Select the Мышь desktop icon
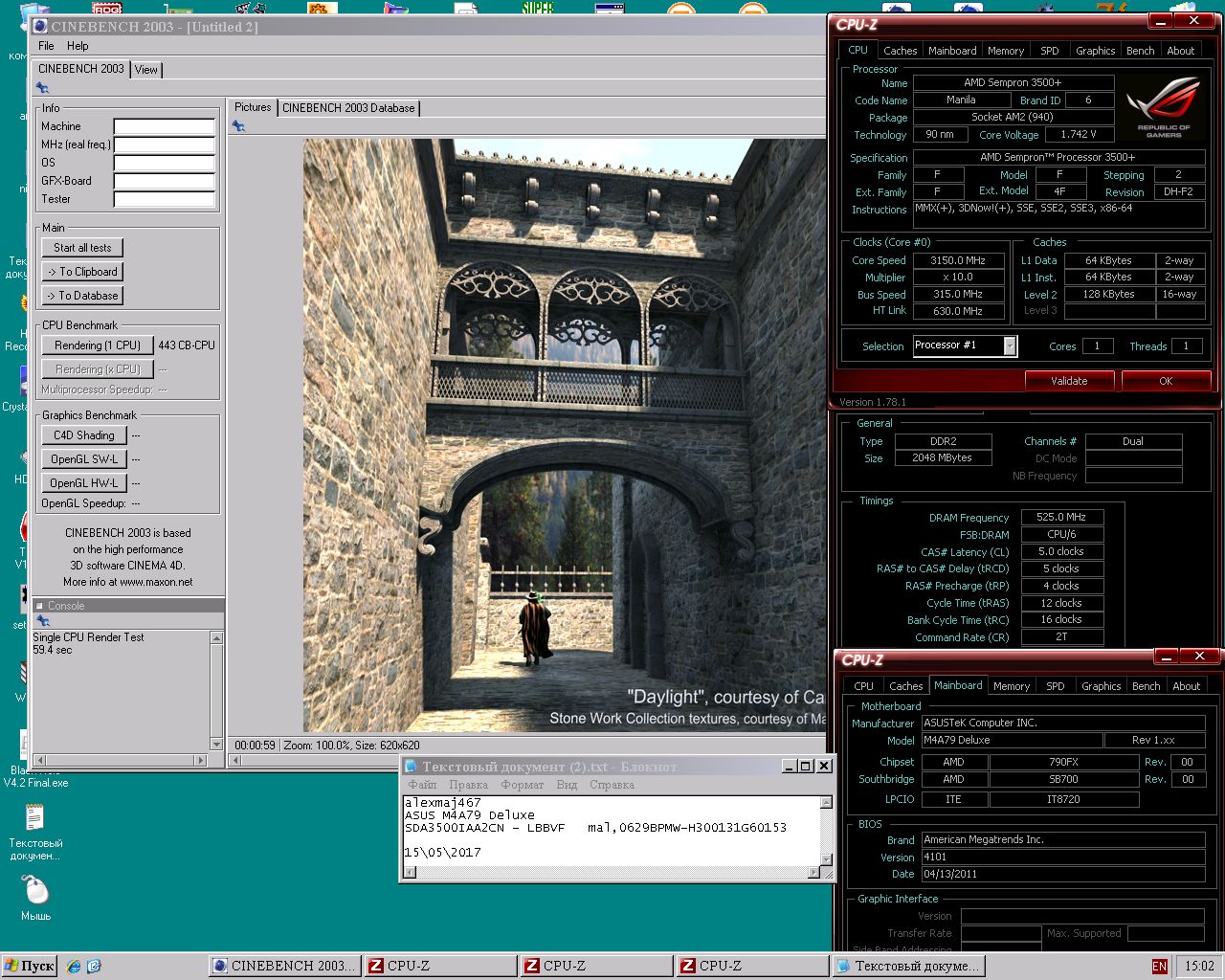 36,898
